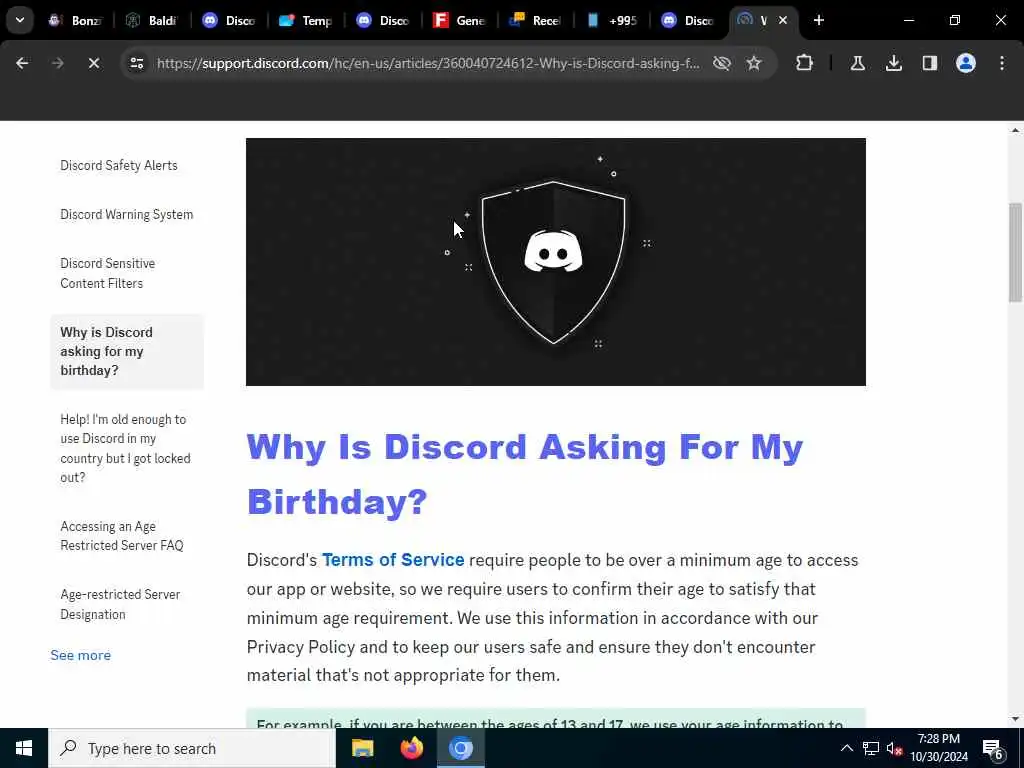Switch to the Bonzi browser tab

point(76,20)
